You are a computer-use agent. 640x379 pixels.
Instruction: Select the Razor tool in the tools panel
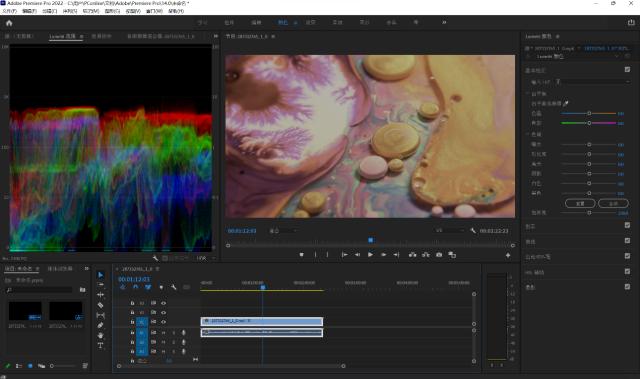[x=101, y=305]
